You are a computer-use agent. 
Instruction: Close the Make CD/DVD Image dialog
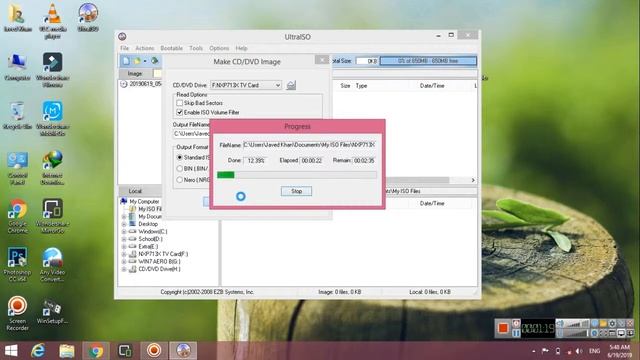[x=322, y=60]
